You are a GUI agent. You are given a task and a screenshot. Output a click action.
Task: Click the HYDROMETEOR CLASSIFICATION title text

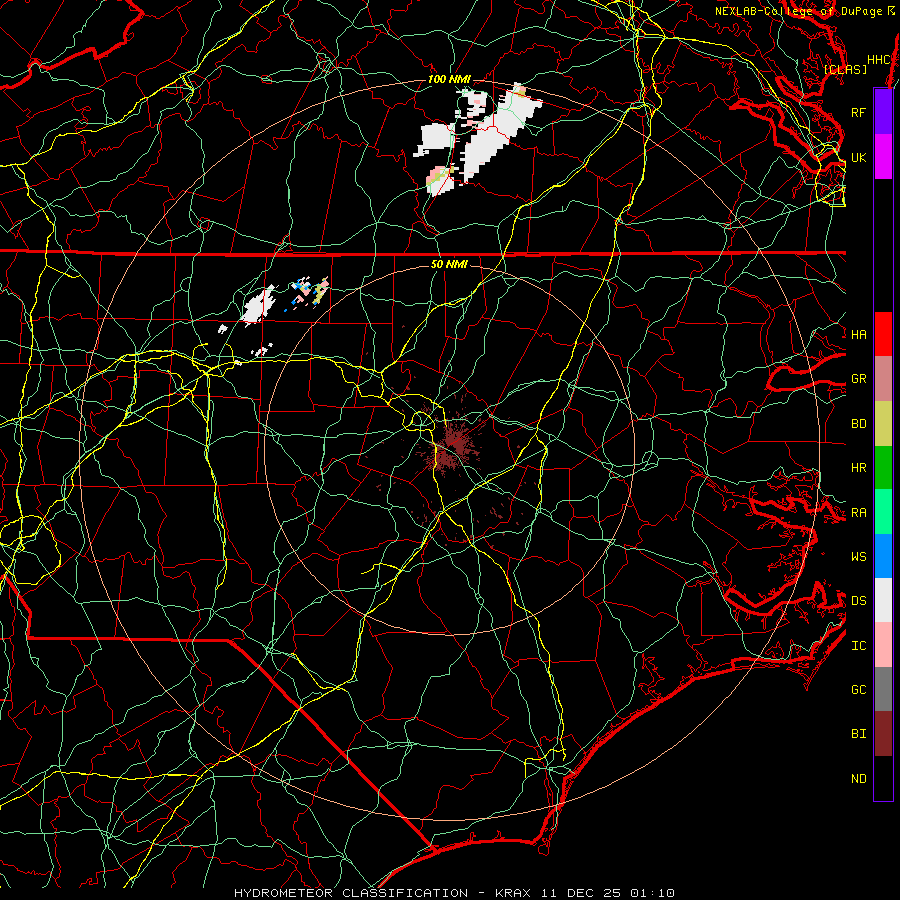(351, 893)
